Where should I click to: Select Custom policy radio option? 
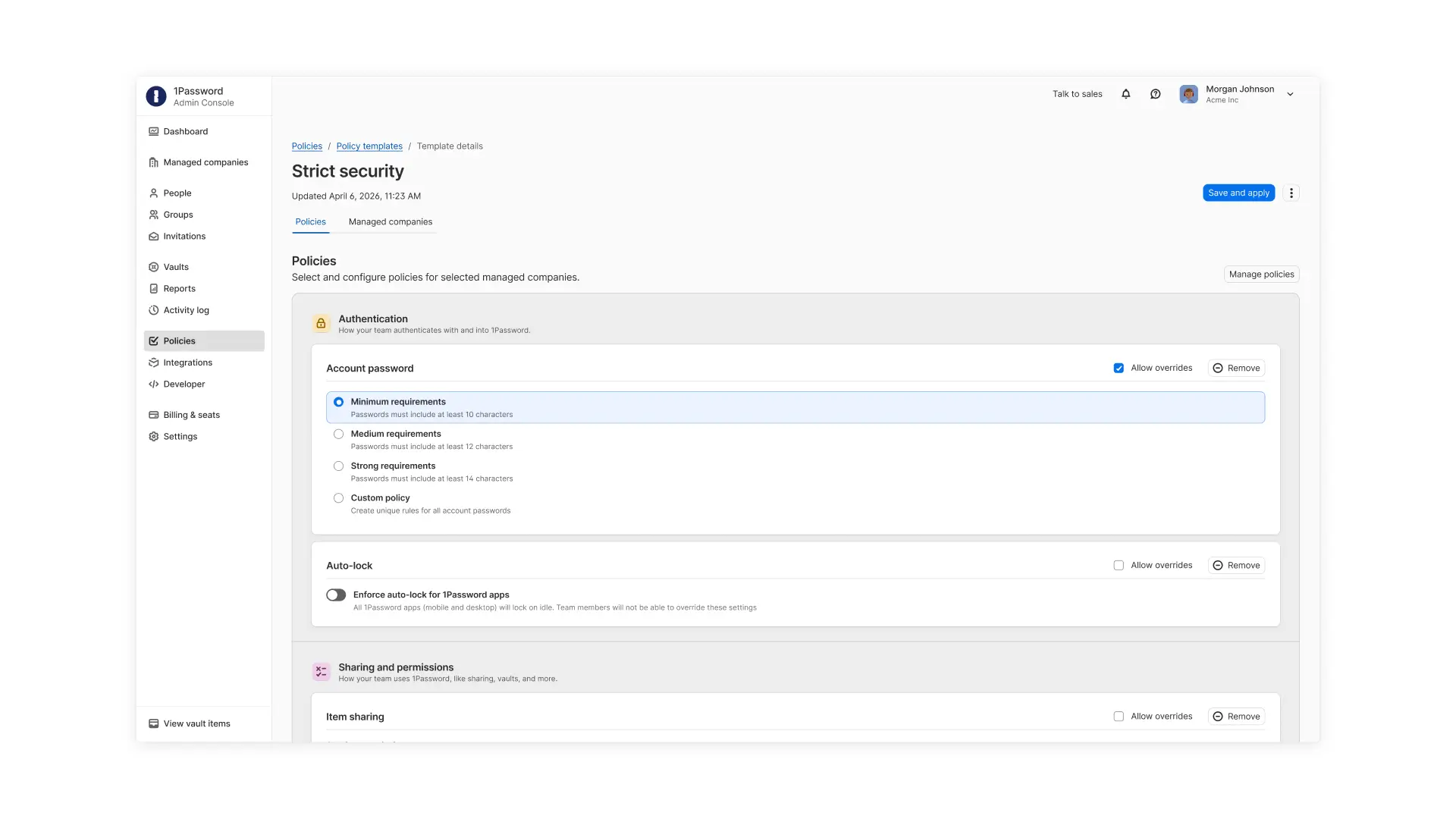pos(339,498)
